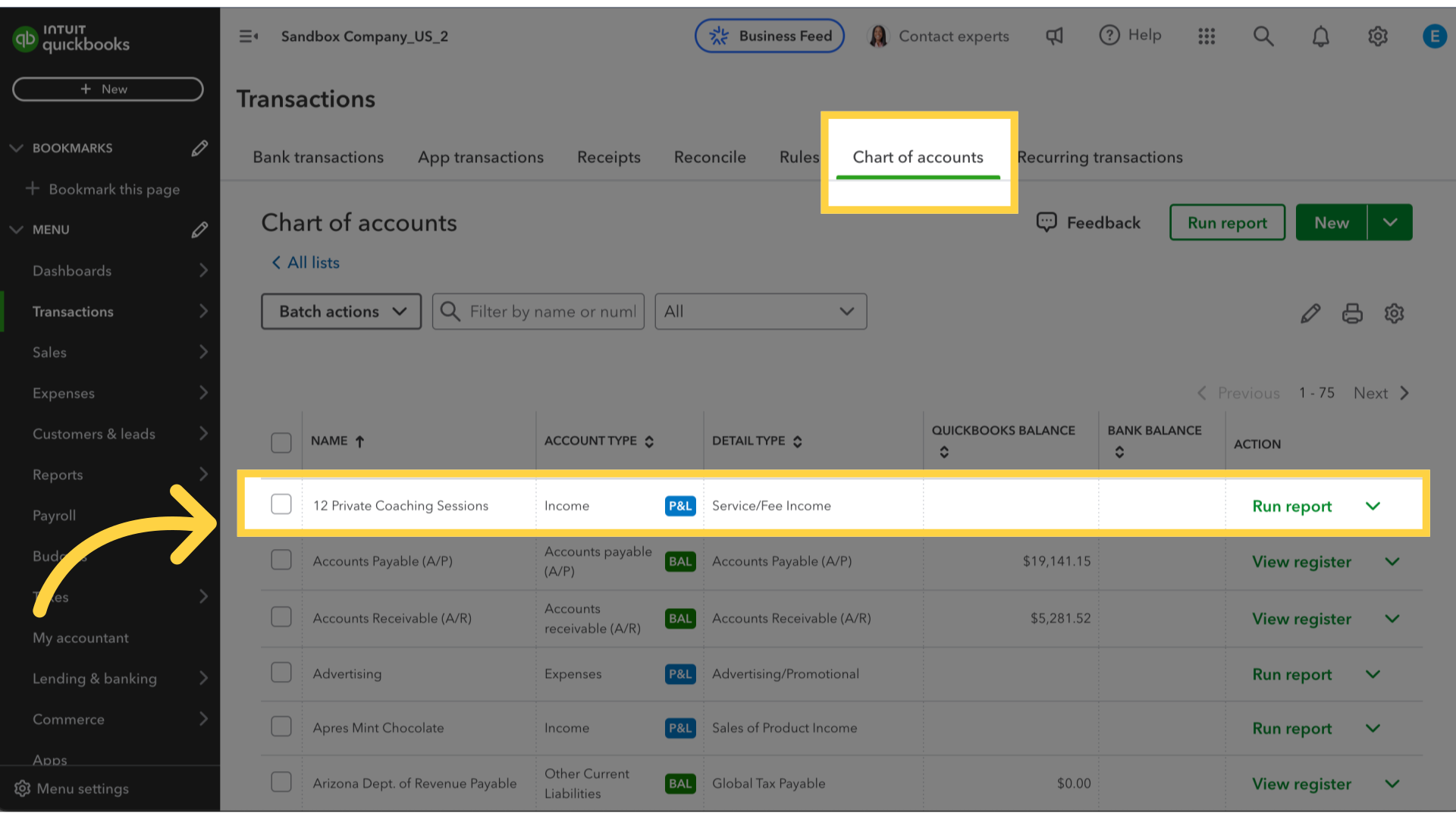Check the 12 Private Coaching Sessions checkbox
1456x819 pixels.
(281, 504)
